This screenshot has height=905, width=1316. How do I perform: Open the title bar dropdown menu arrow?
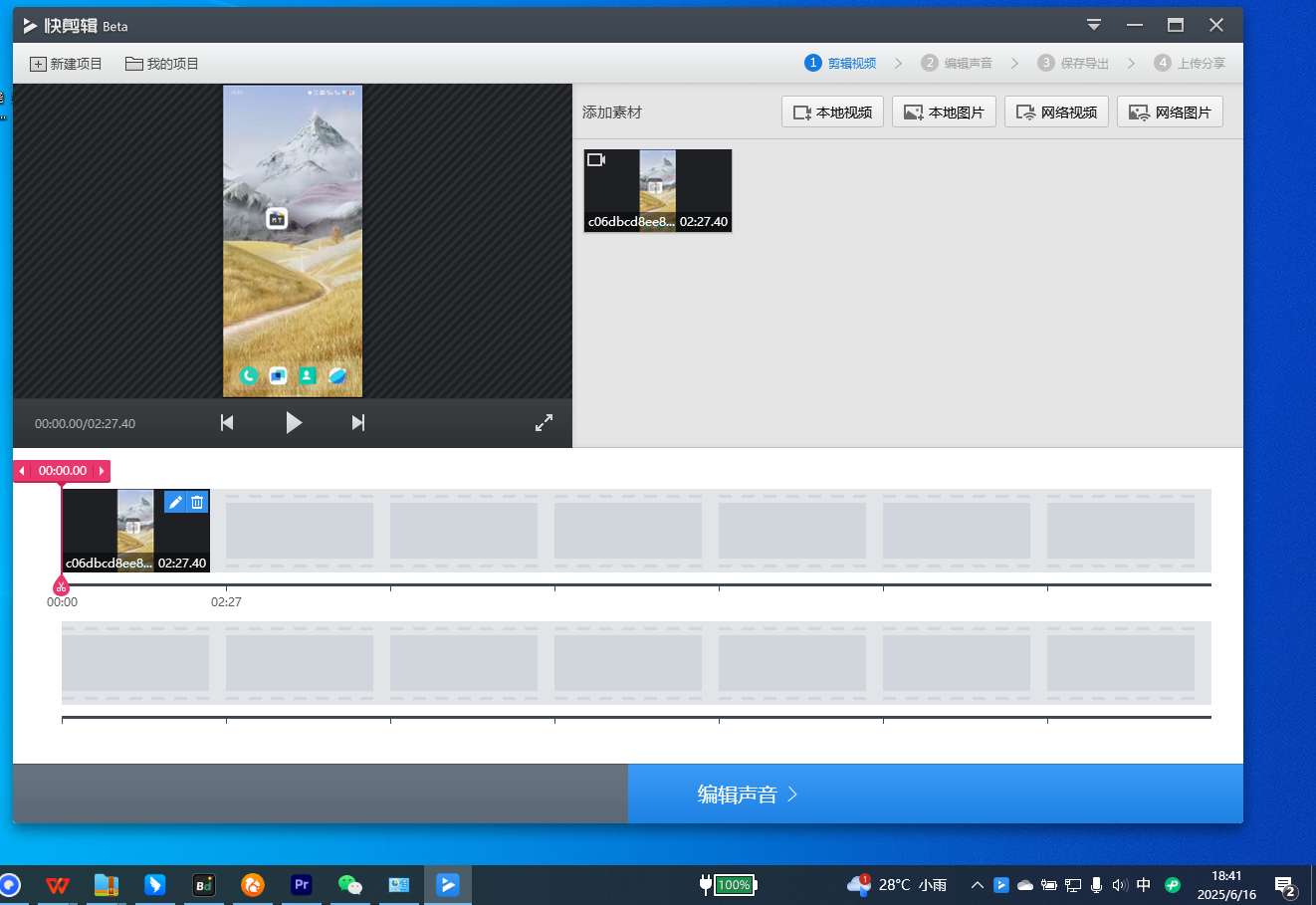point(1093,25)
